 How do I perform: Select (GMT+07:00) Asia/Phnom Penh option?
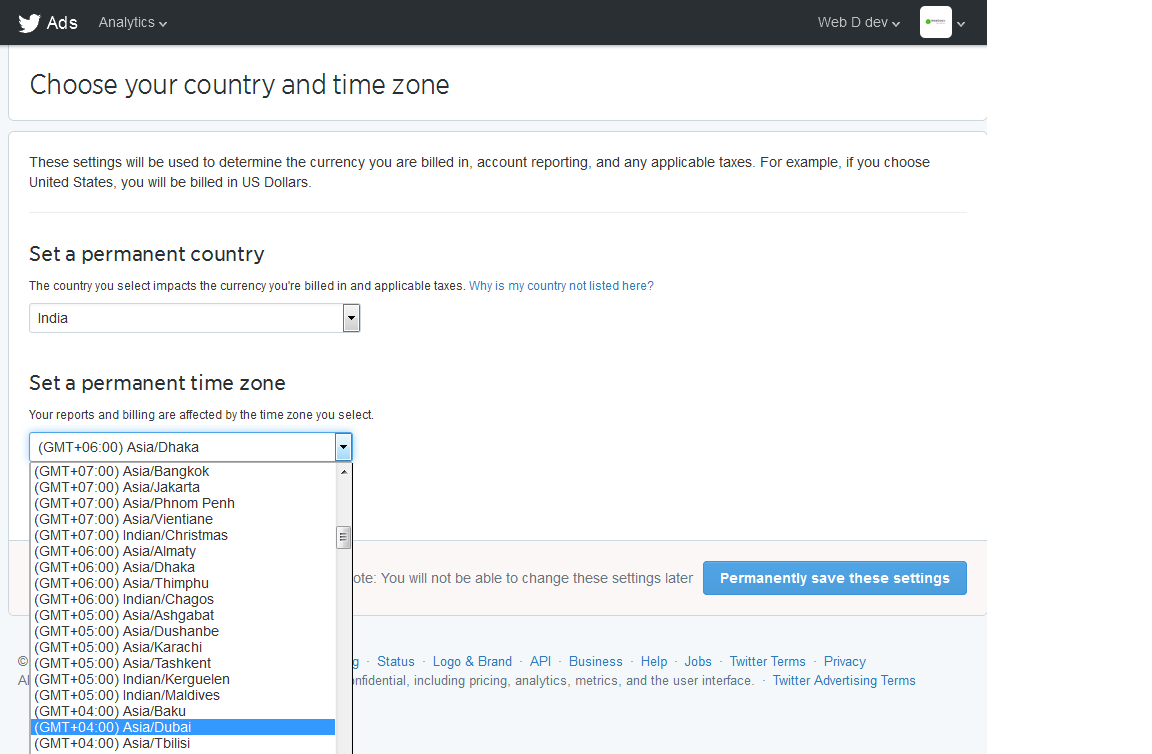coord(183,503)
